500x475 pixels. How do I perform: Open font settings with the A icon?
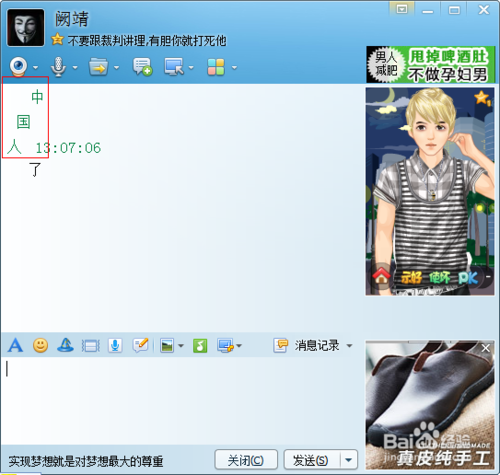[15, 345]
